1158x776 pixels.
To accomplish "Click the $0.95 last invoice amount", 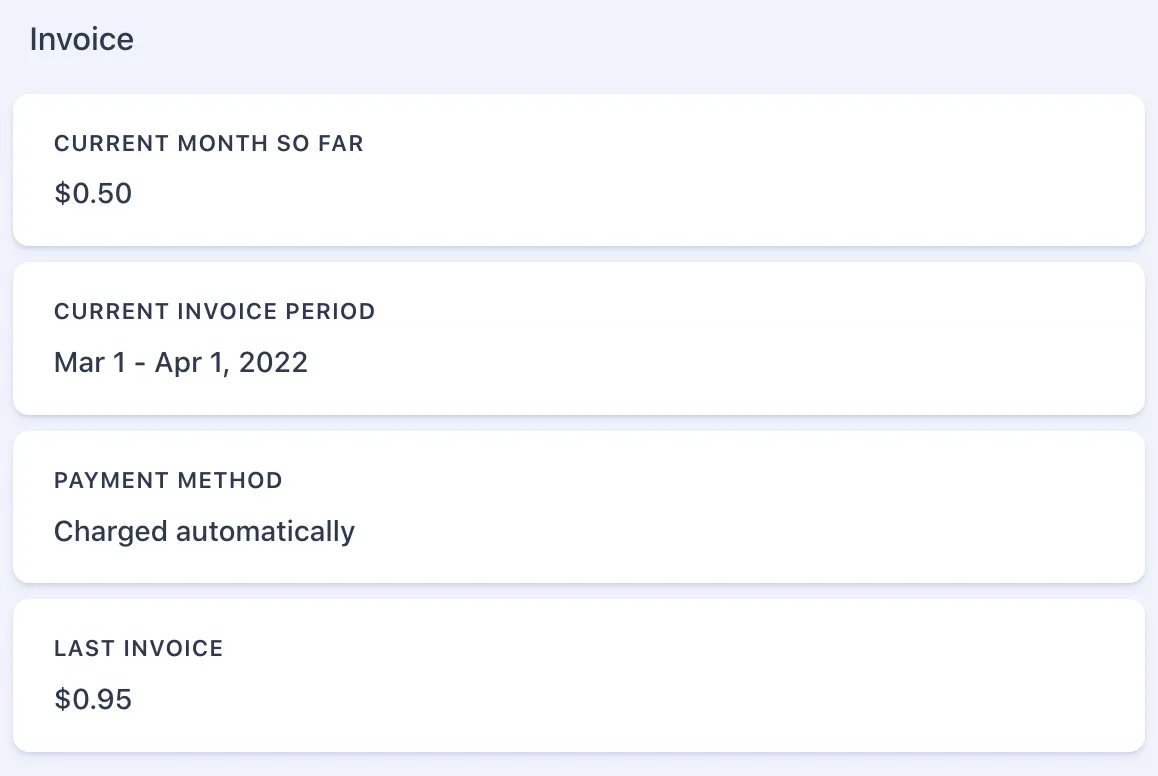I will coord(93,699).
